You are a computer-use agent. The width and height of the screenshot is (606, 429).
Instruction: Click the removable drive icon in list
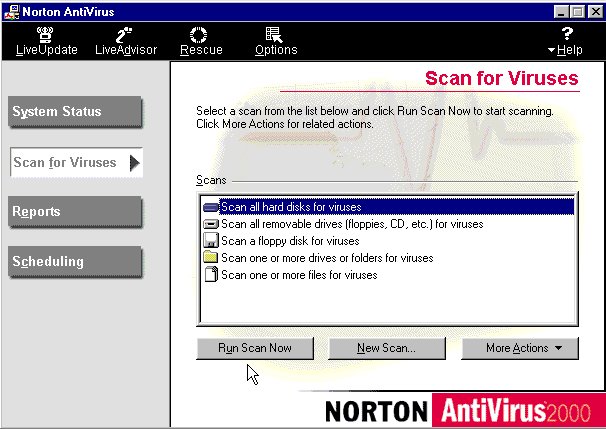(210, 224)
